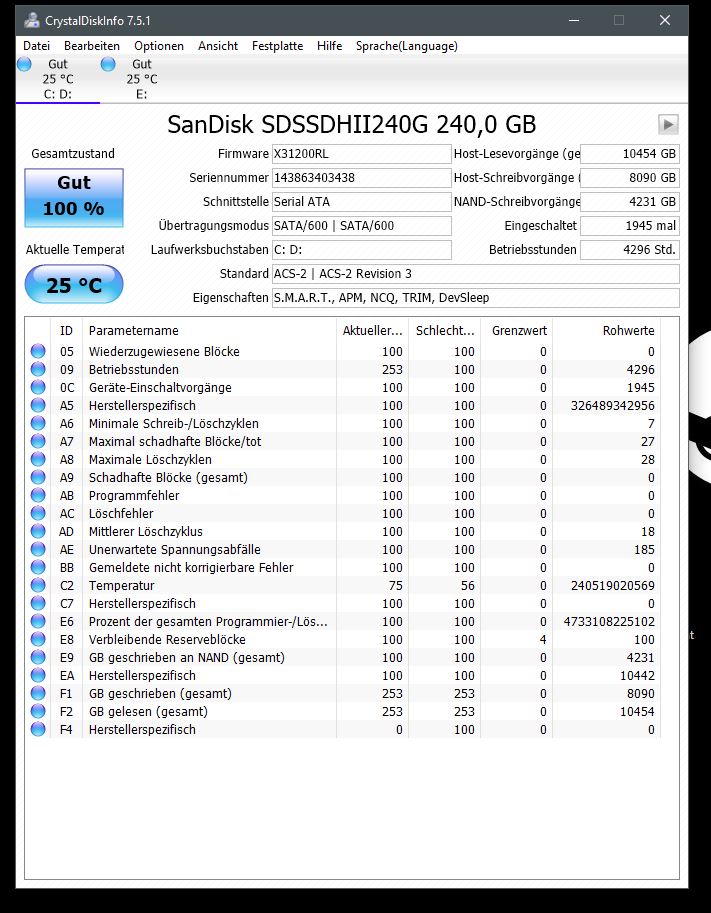This screenshot has width=711, height=913.
Task: Click the CrystalDiskInfo title bar app icon
Action: point(32,20)
